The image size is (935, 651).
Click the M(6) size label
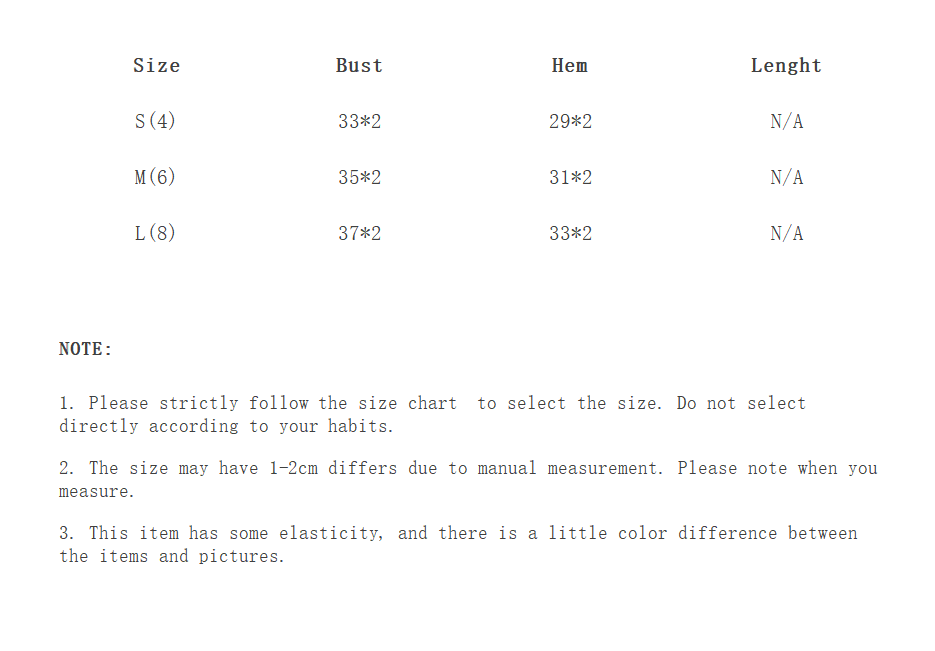click(x=155, y=178)
